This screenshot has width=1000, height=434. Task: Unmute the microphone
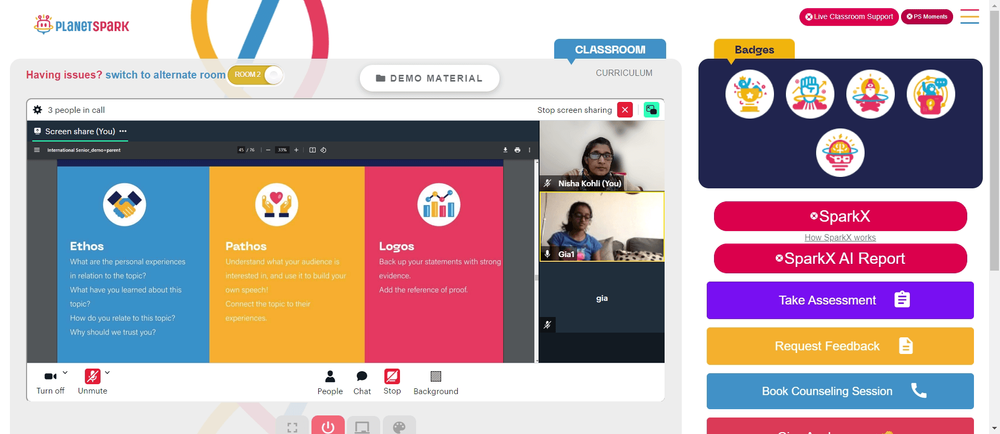pyautogui.click(x=92, y=382)
